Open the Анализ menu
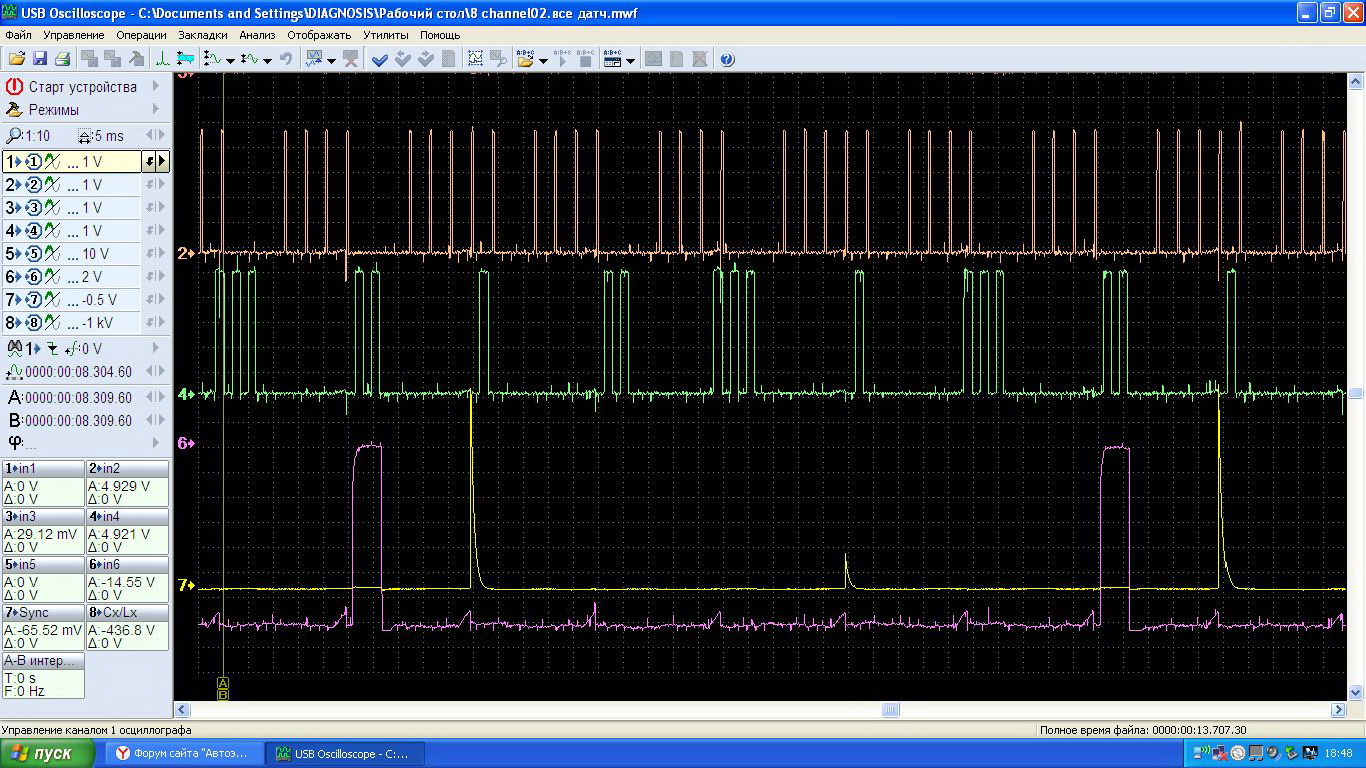 [x=257, y=35]
